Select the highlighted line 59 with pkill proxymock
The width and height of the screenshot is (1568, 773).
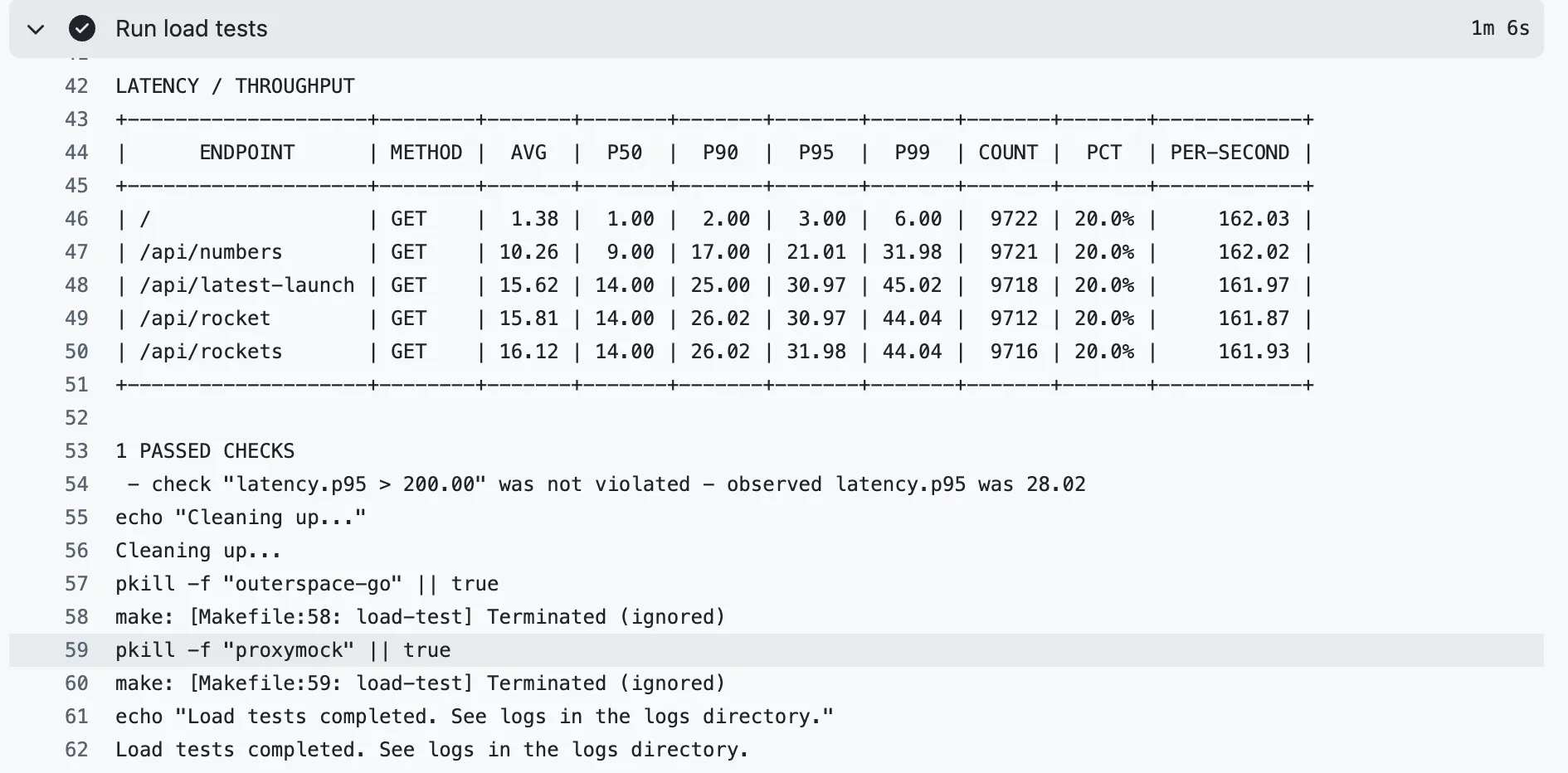tap(75, 649)
